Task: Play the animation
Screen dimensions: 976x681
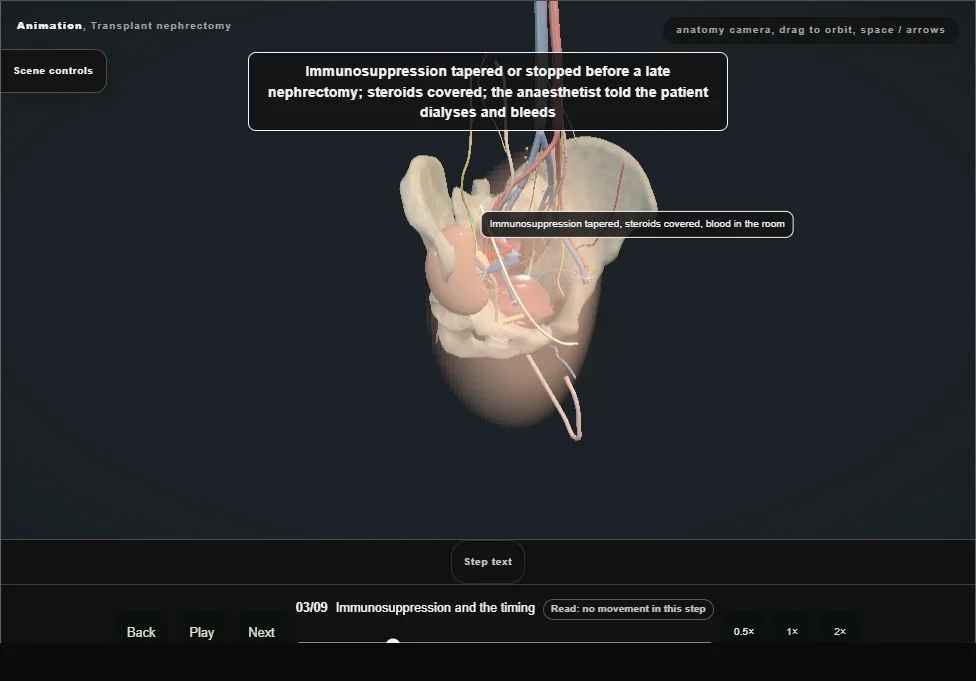Action: click(202, 632)
